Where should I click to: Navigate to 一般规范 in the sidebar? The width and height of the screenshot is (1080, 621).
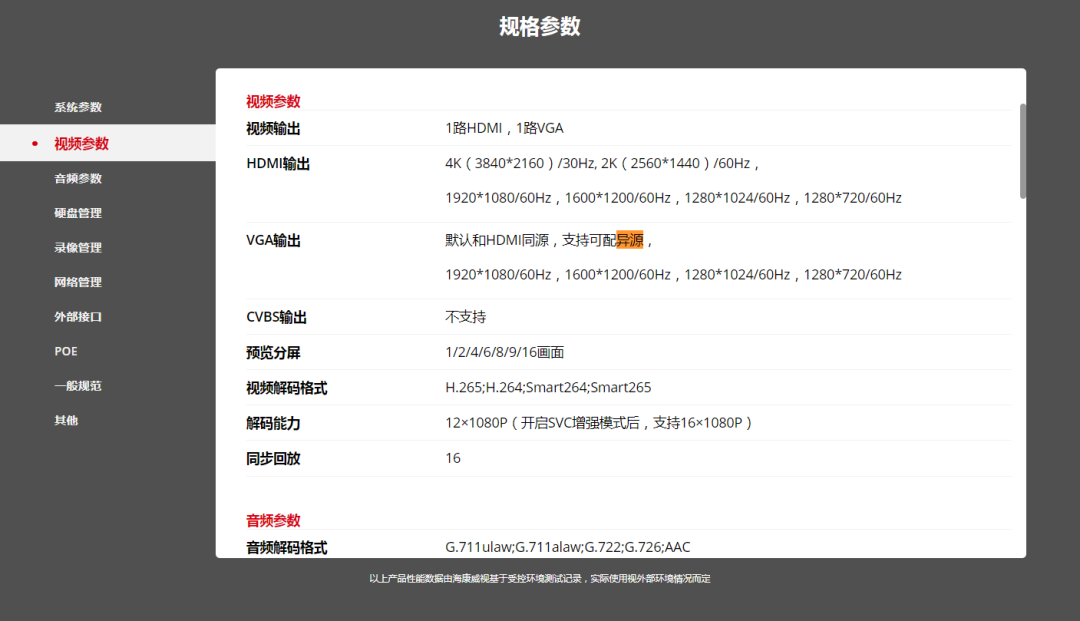78,386
